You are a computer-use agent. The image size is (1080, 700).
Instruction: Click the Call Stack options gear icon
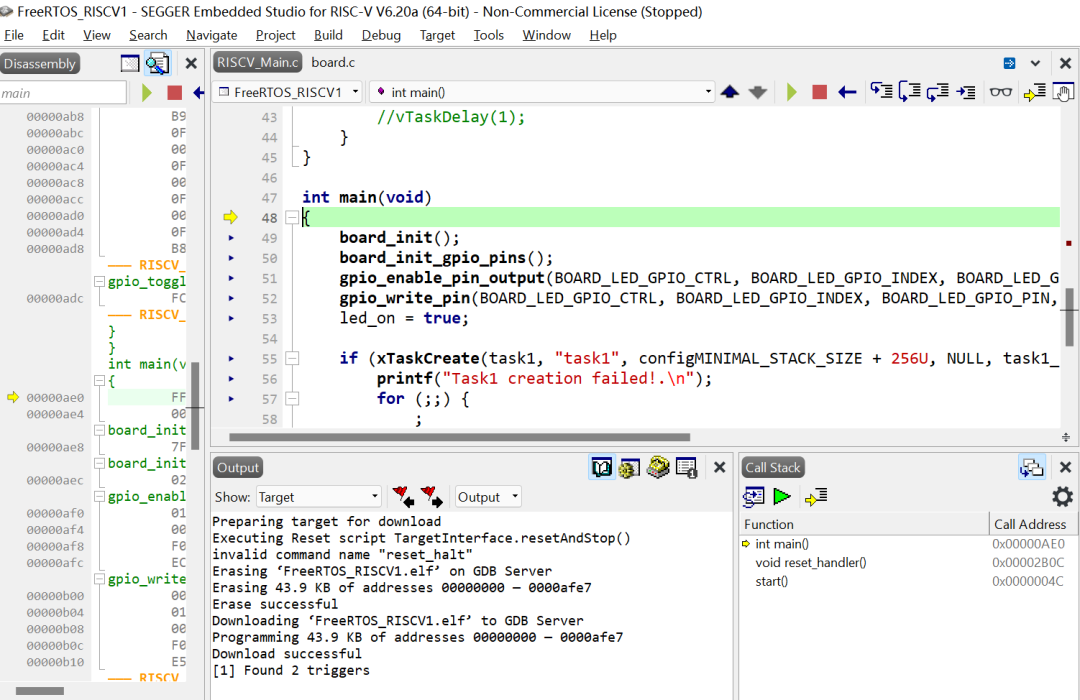1062,497
